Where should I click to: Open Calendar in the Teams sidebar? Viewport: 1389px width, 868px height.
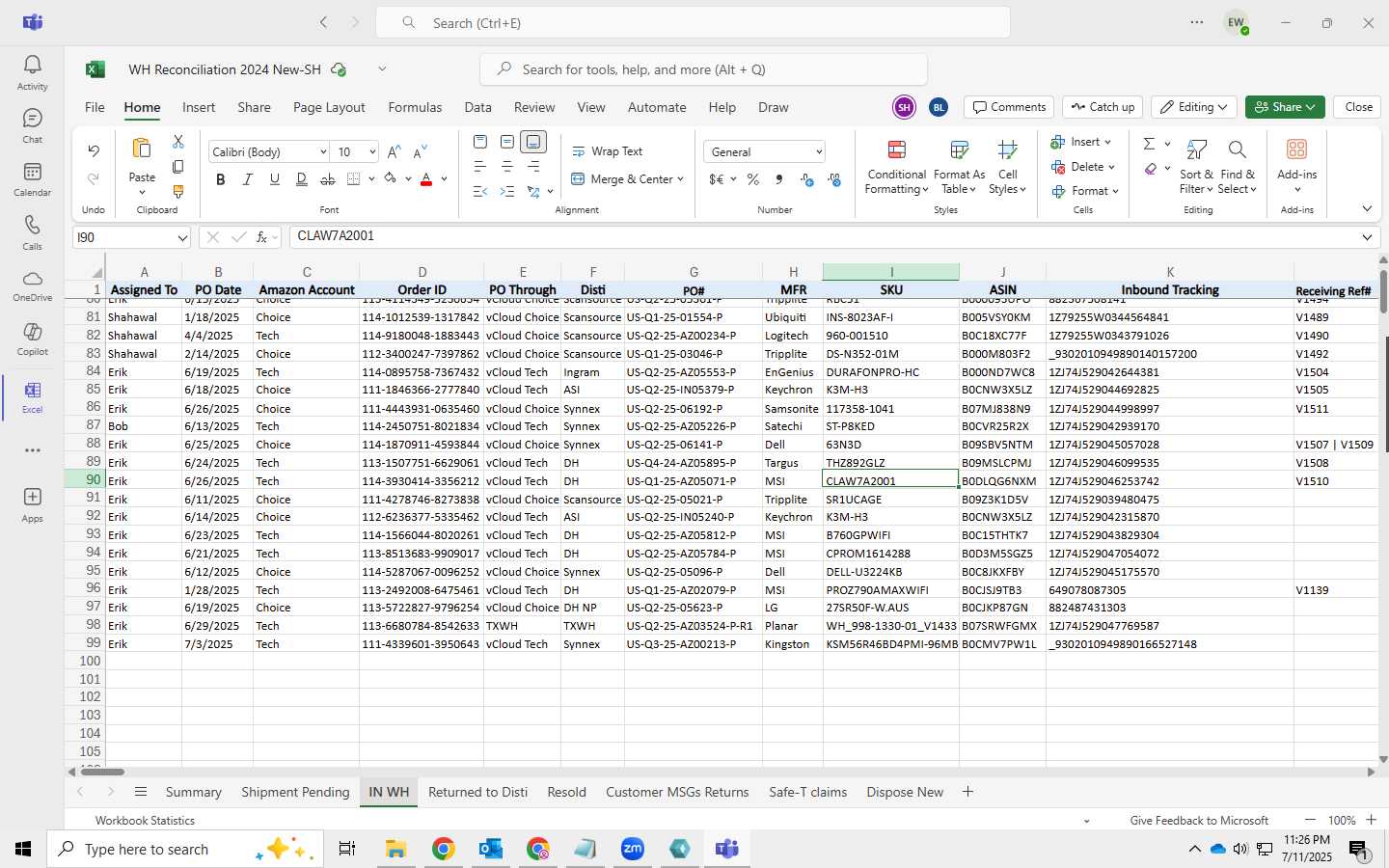click(32, 179)
